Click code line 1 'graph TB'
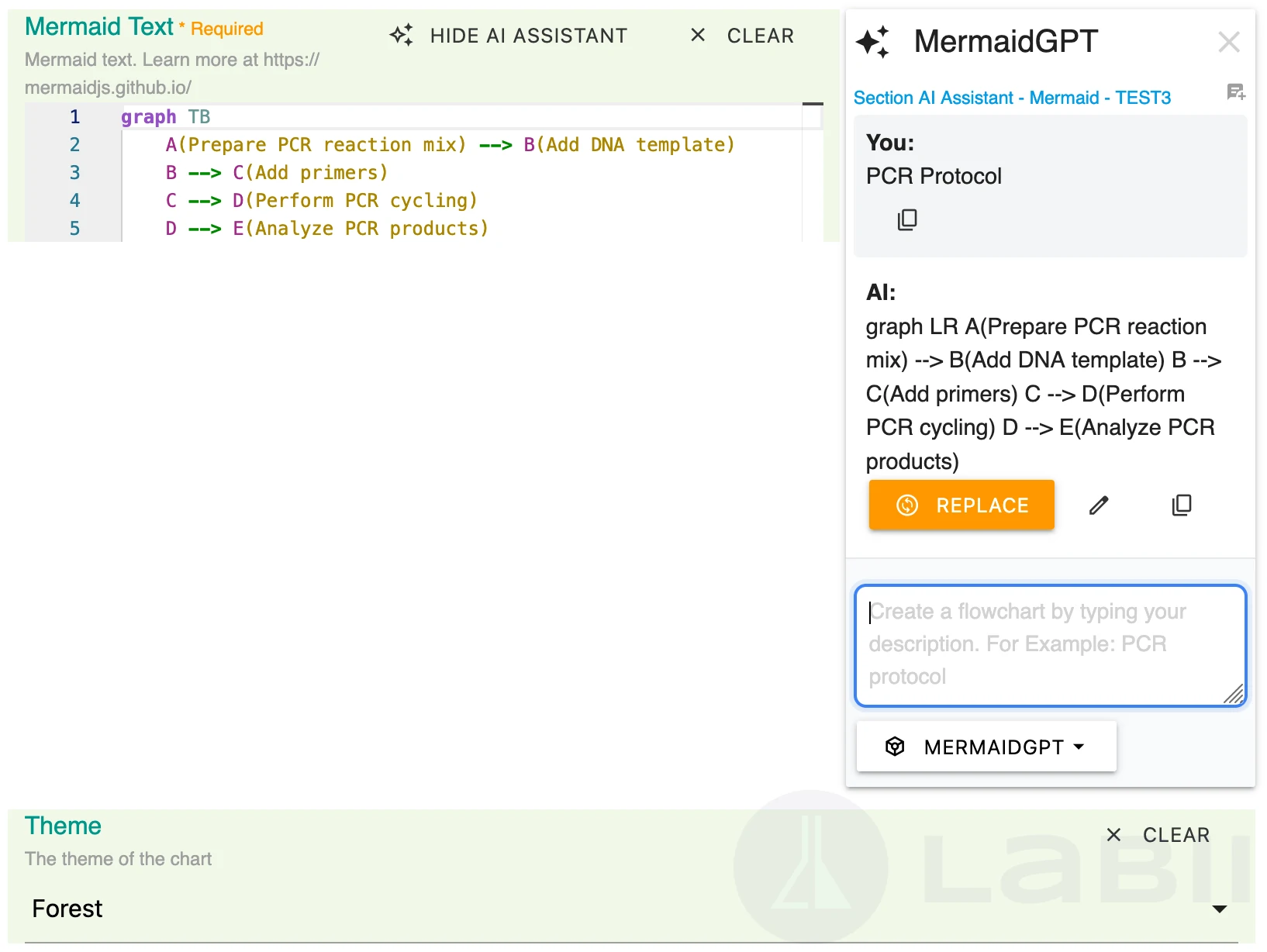 pyautogui.click(x=166, y=117)
